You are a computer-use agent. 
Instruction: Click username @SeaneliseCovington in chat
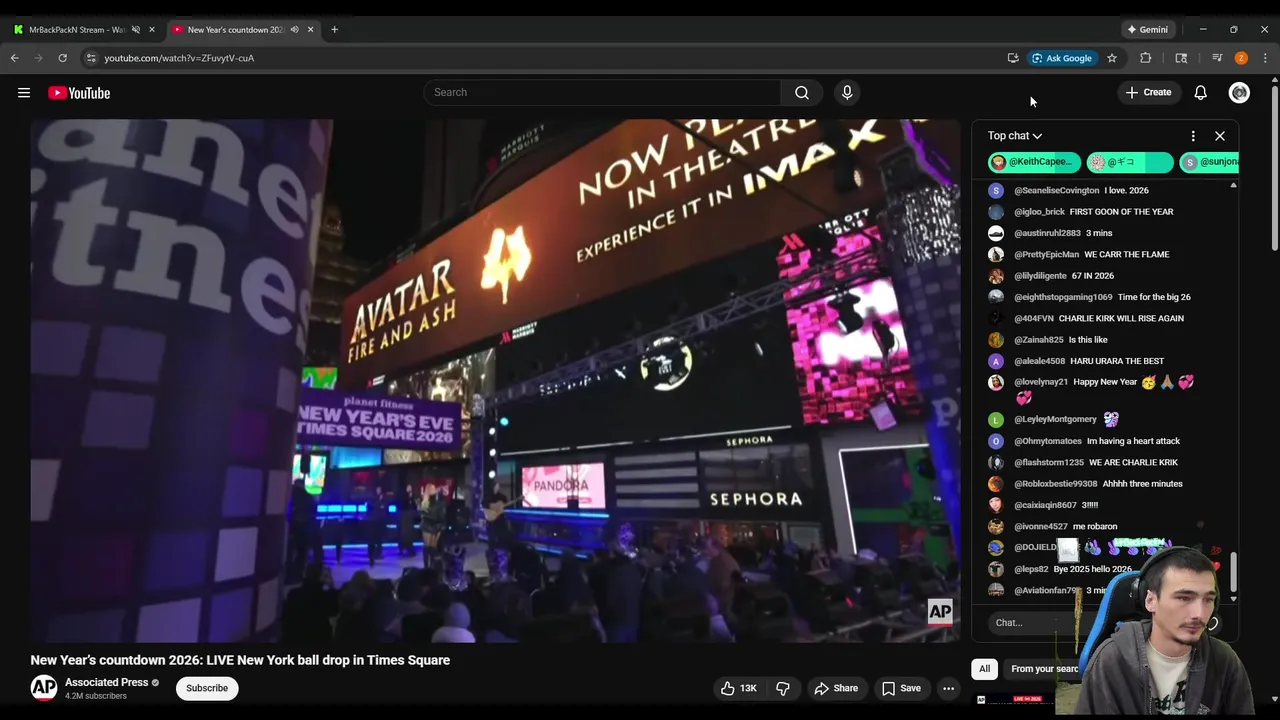point(1056,190)
